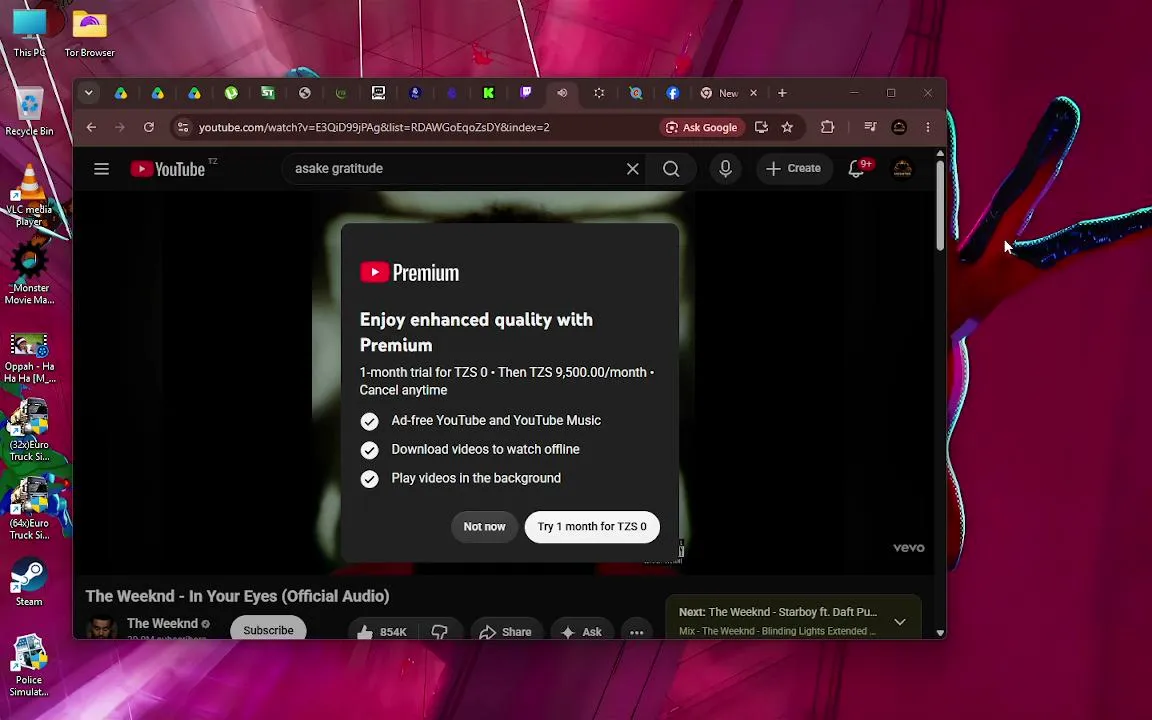Reload the page in the browser
Screen dimensions: 1152x720
[149, 127]
